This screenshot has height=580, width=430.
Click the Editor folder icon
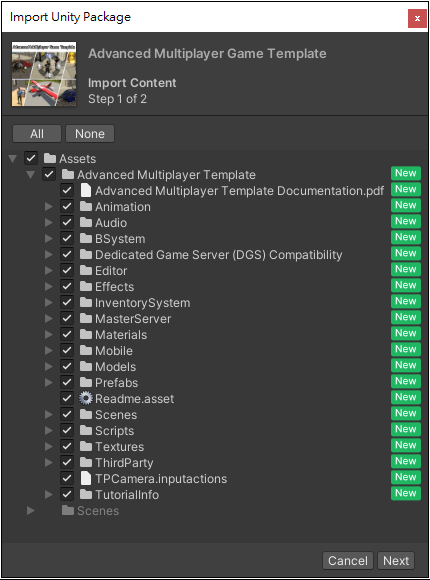(x=86, y=270)
